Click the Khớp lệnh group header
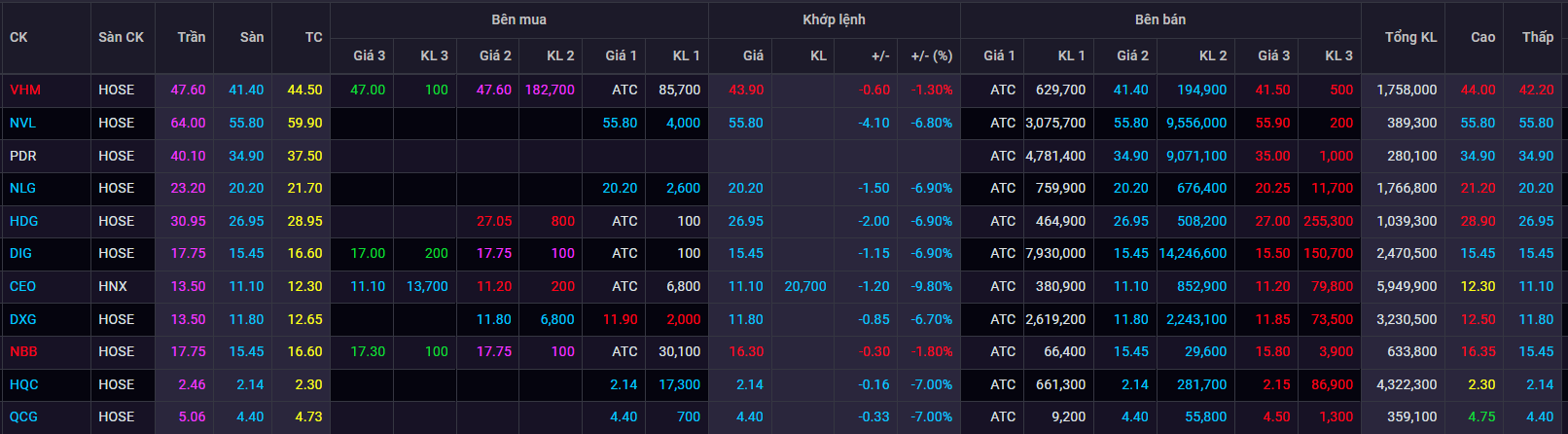The width and height of the screenshot is (1568, 434). click(834, 19)
